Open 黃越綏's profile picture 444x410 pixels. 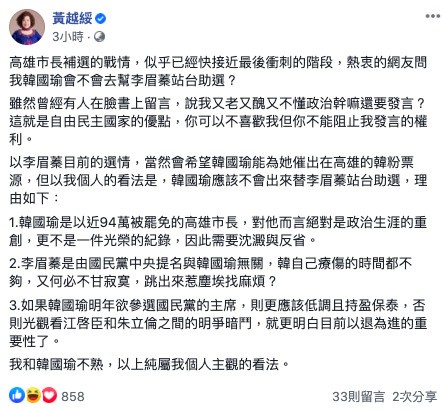27,27
